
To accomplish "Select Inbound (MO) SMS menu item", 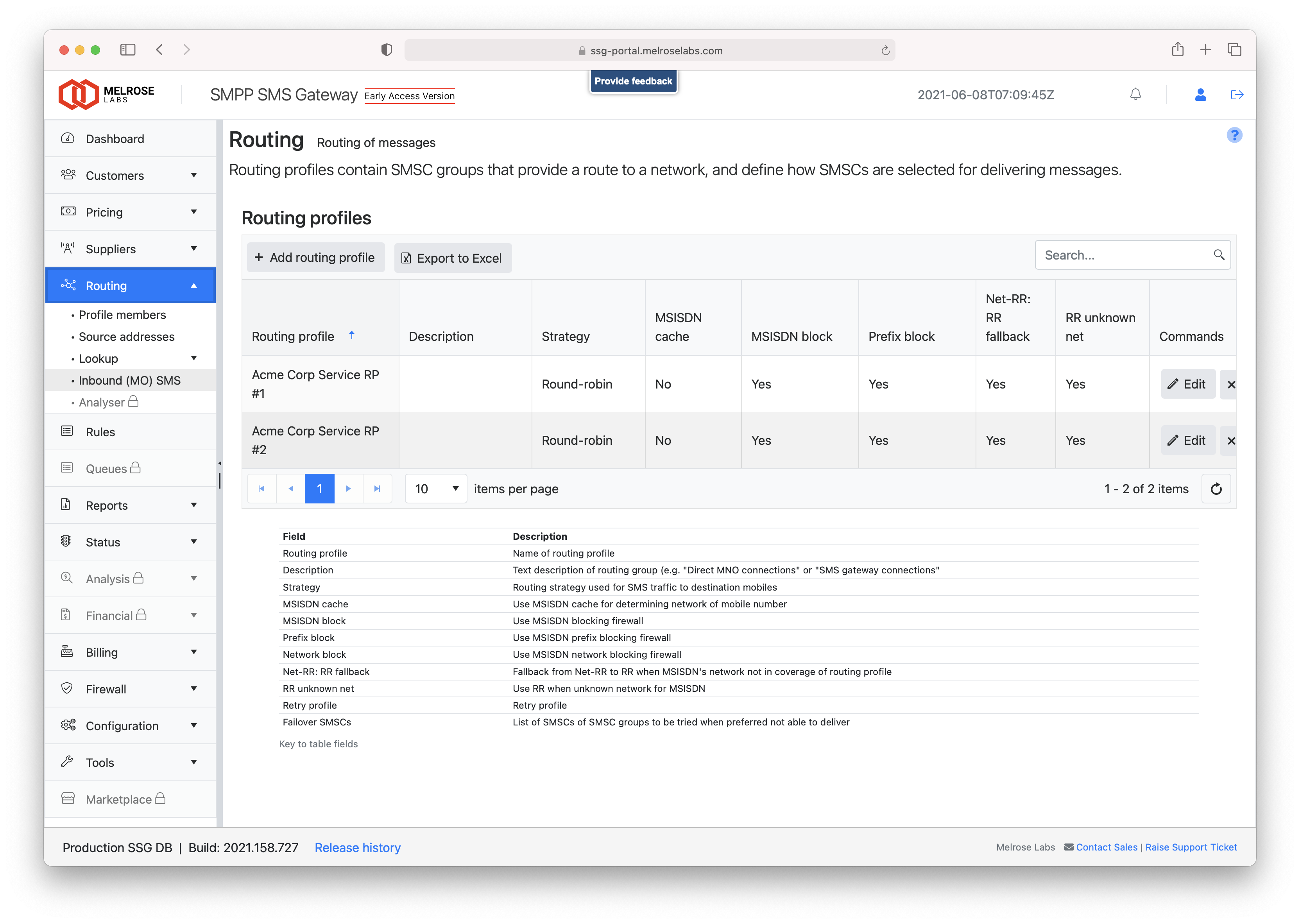I will click(130, 381).
